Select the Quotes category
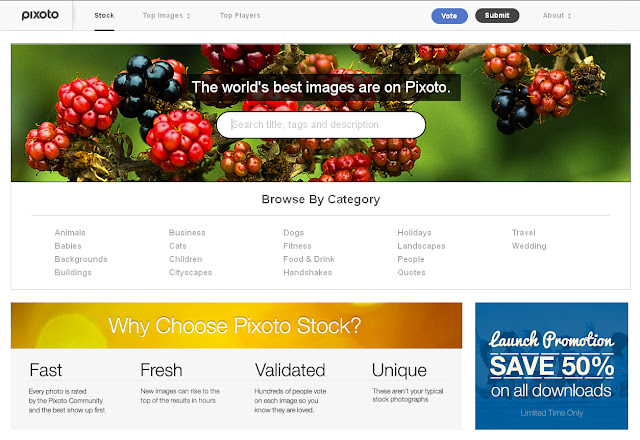 [x=411, y=272]
